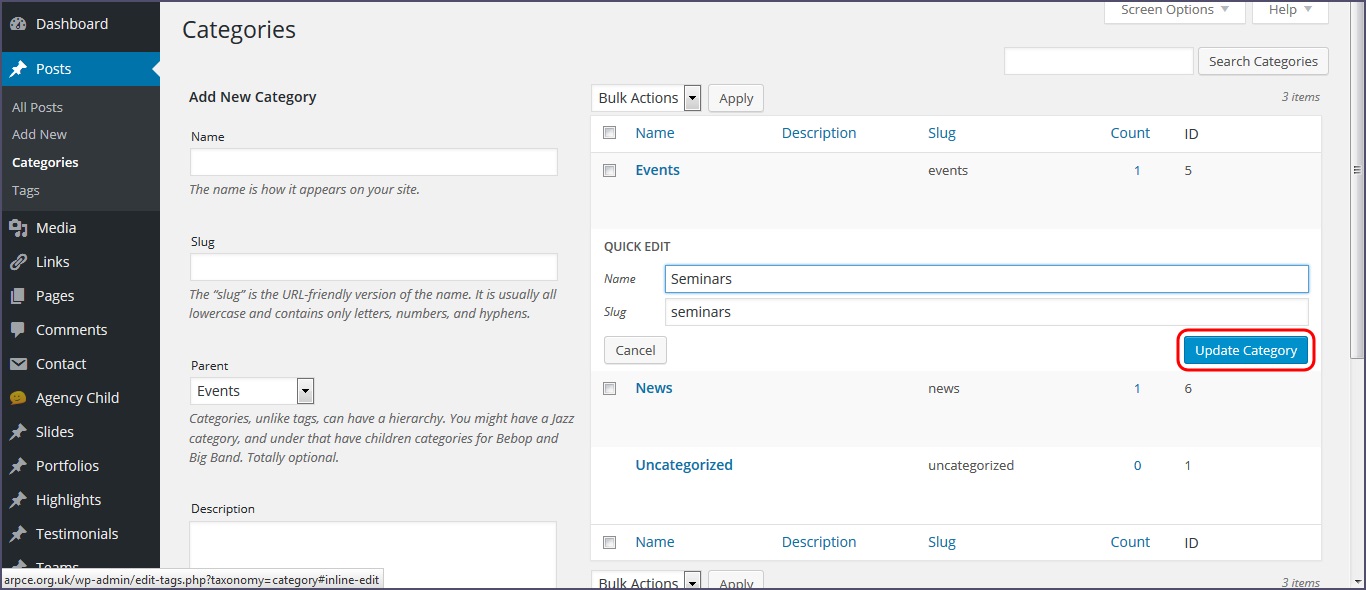The image size is (1366, 590).
Task: Click the Dashboard gauge icon in sidebar
Action: (18, 24)
